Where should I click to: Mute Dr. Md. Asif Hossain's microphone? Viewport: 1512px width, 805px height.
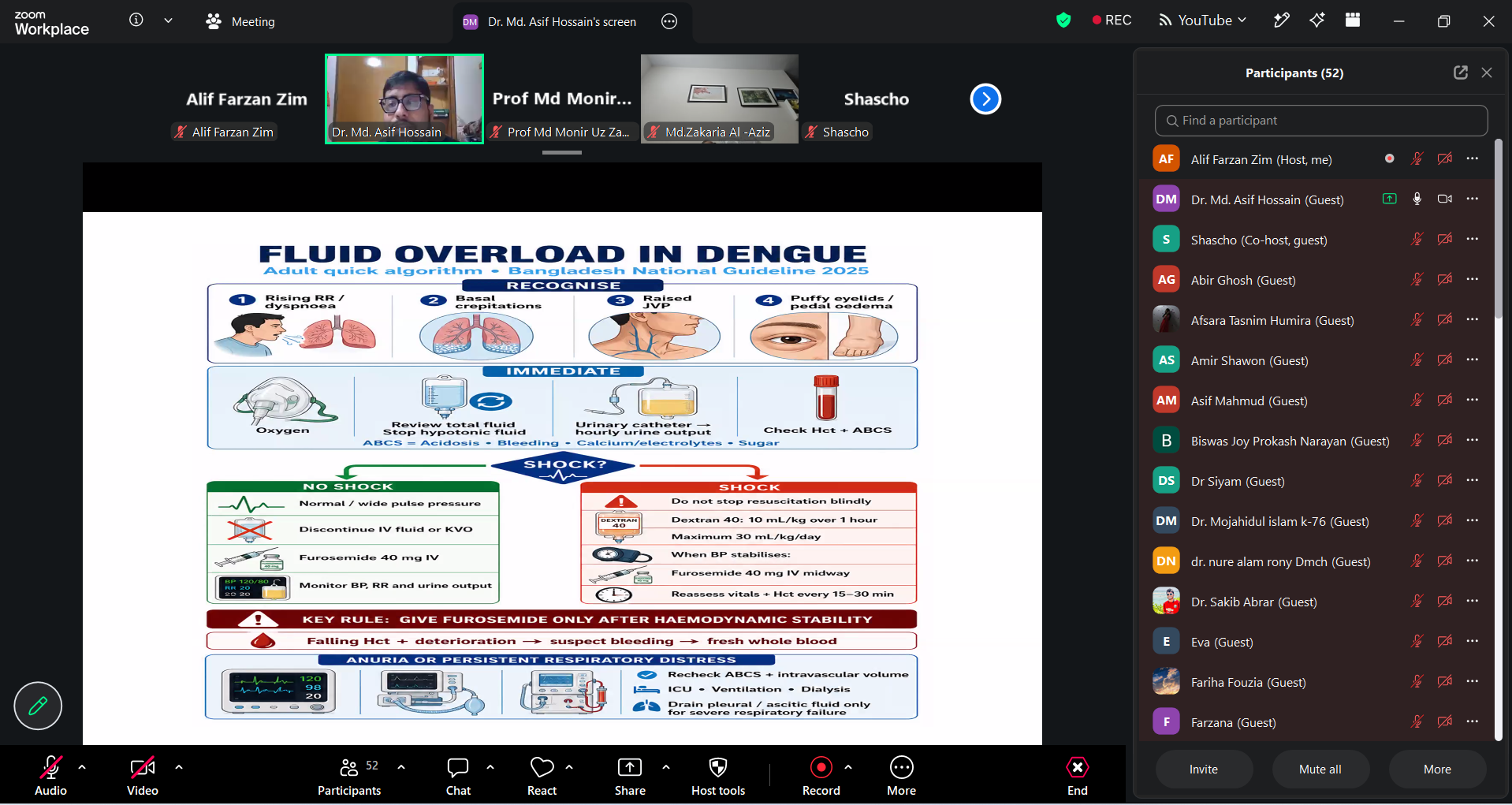pos(1417,199)
